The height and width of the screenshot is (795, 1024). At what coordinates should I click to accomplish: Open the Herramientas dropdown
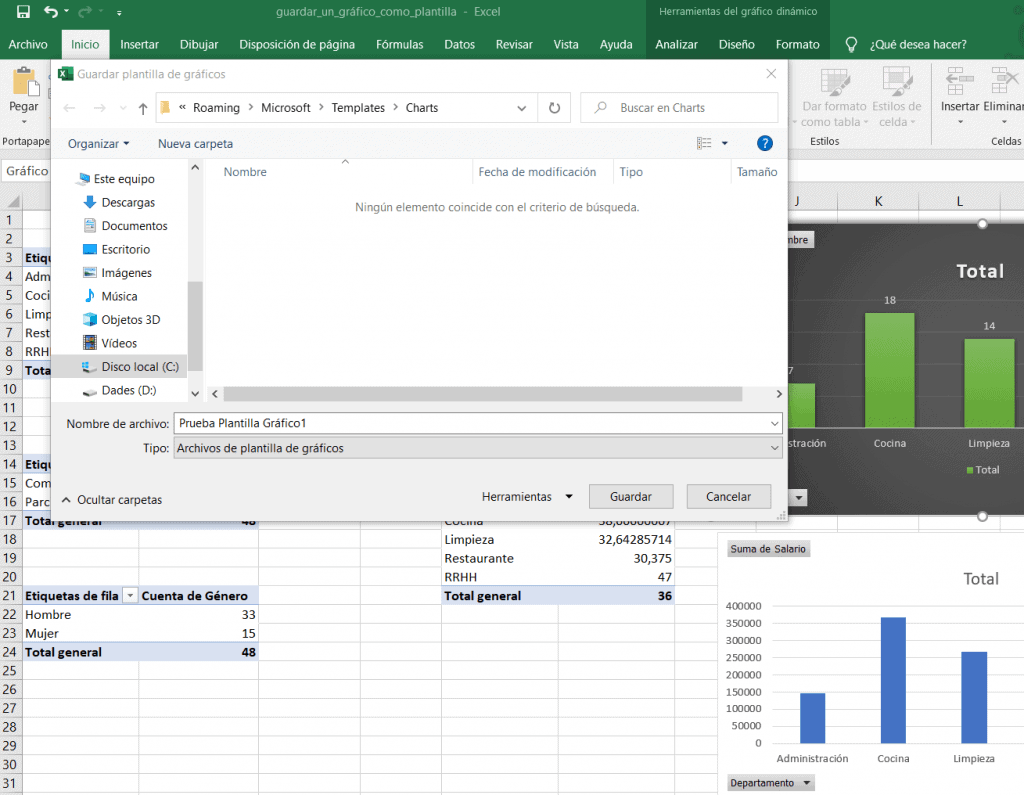click(x=527, y=497)
